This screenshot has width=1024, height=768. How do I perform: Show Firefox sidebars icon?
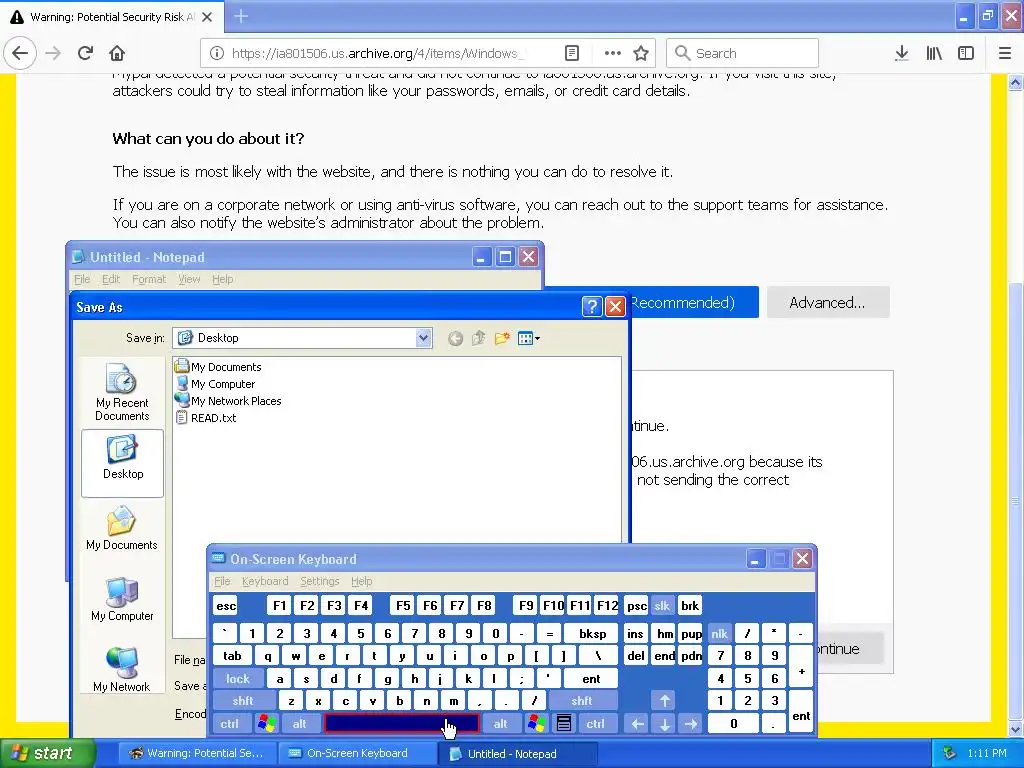pyautogui.click(x=966, y=54)
